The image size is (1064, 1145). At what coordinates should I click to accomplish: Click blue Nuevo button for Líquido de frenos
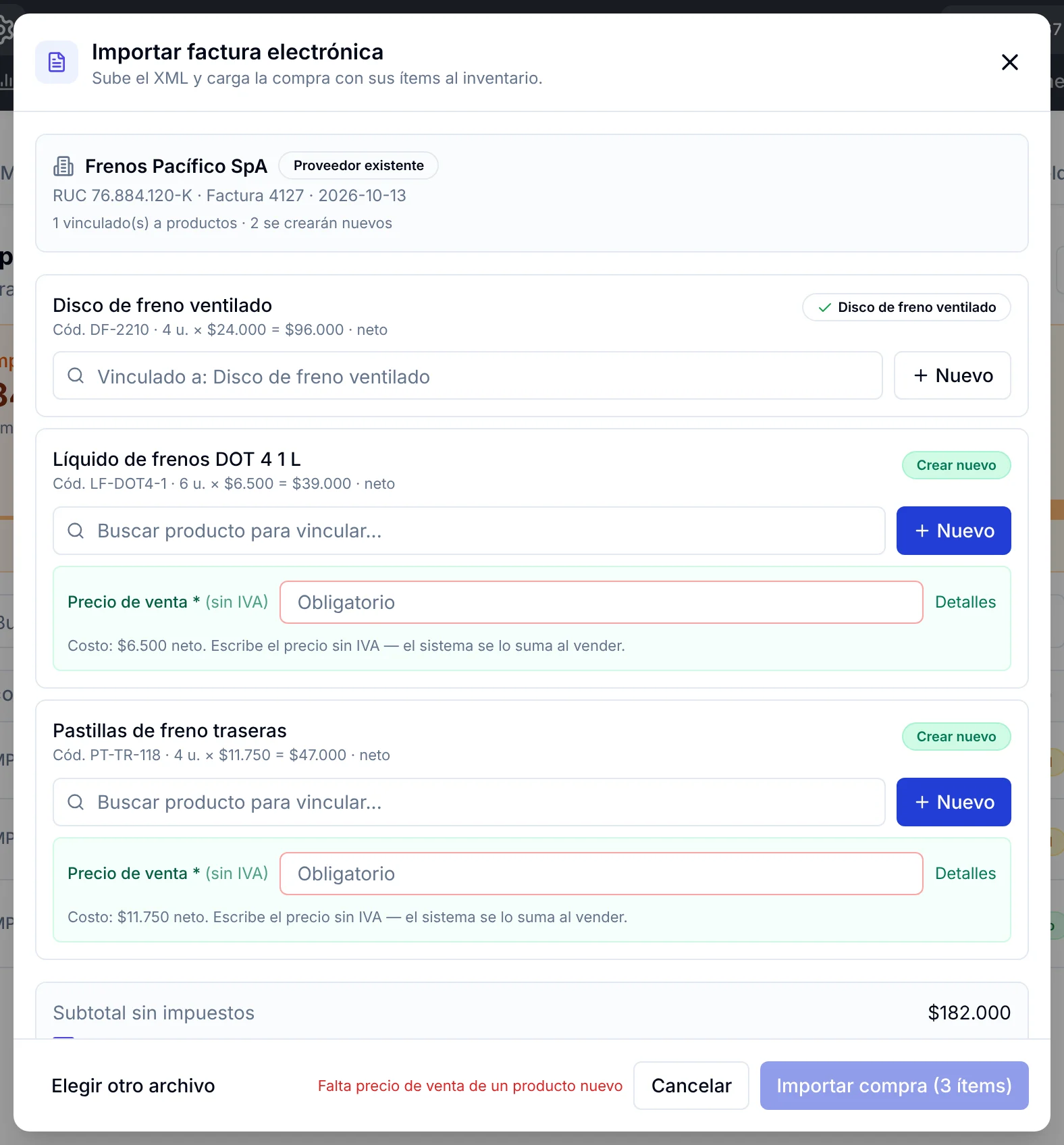coord(953,531)
